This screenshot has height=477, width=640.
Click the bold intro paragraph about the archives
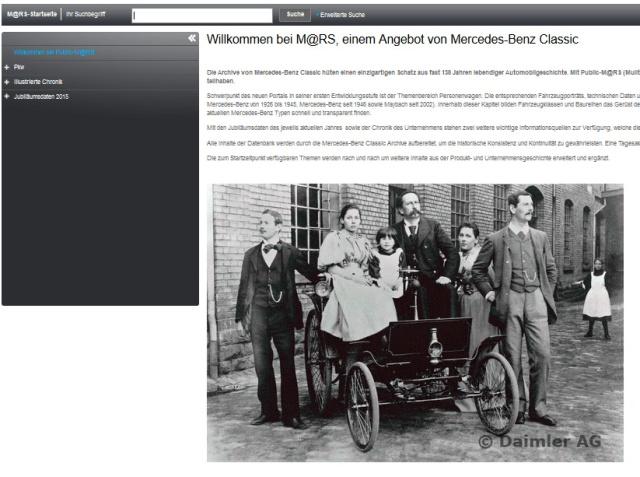pyautogui.click(x=422, y=78)
